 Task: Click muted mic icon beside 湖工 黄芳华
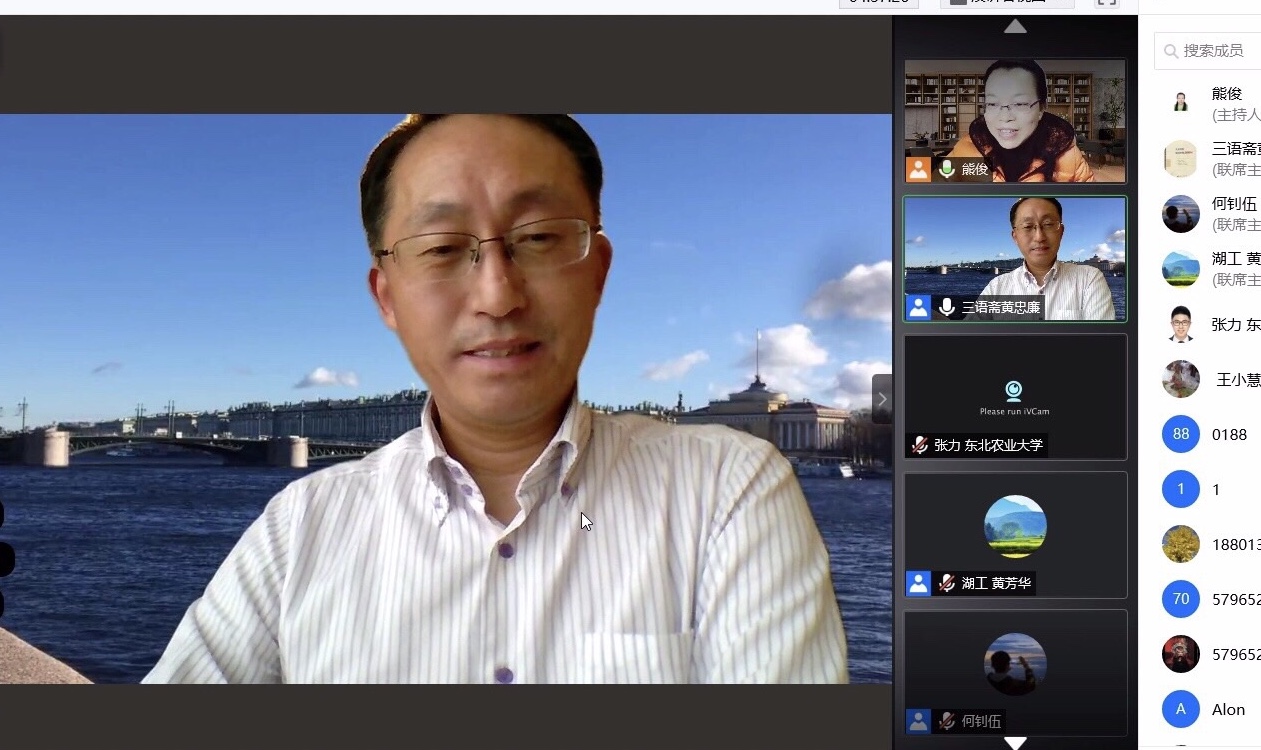[946, 583]
